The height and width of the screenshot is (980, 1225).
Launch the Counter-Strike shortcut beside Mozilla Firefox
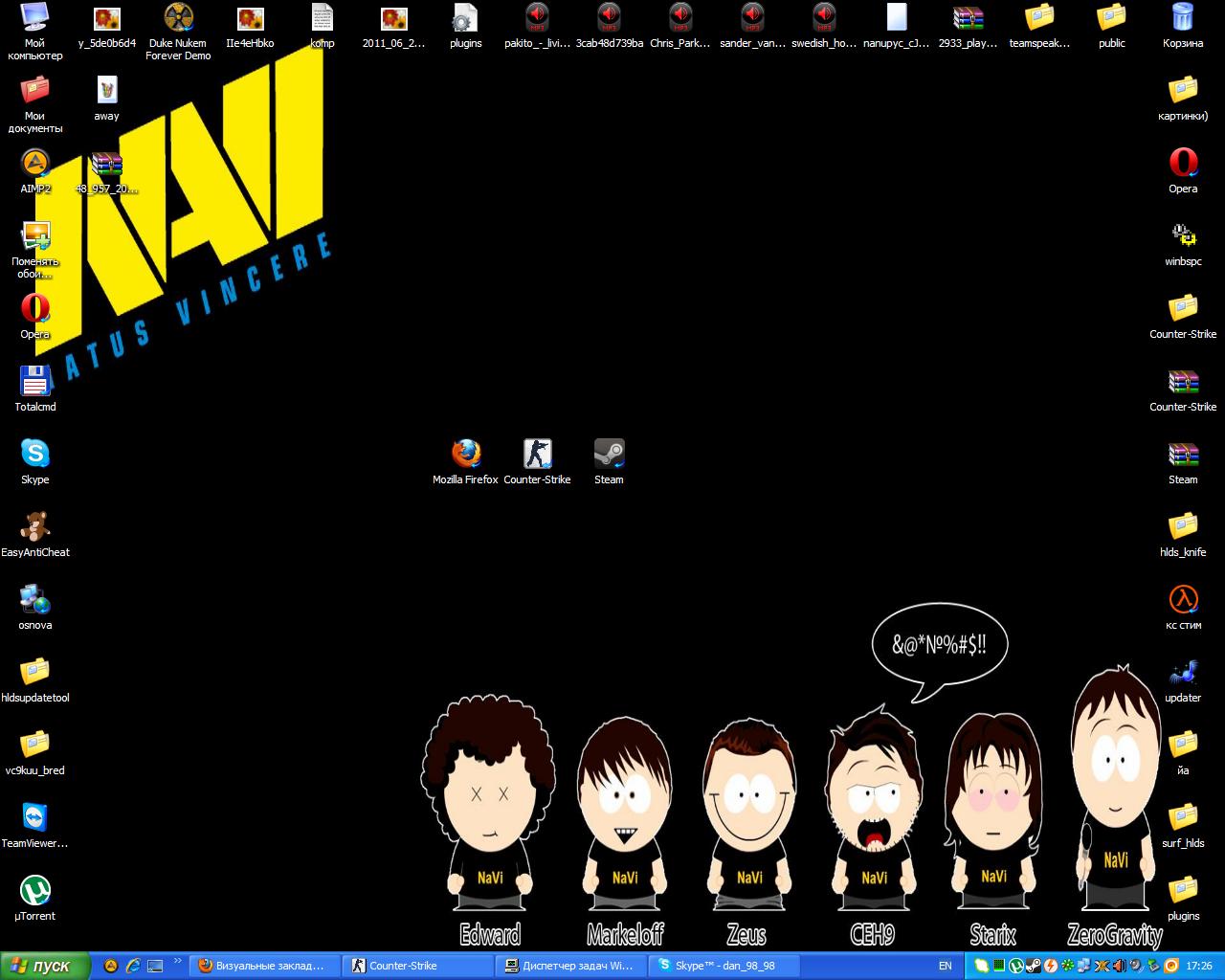(x=537, y=462)
